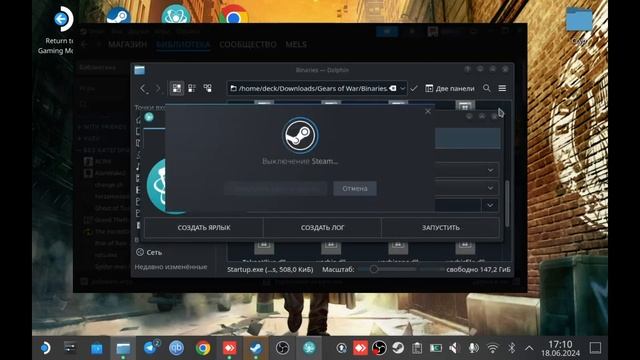The width and height of the screenshot is (640, 360).
Task: Open Dolphin hamburger menu
Action: (502, 88)
